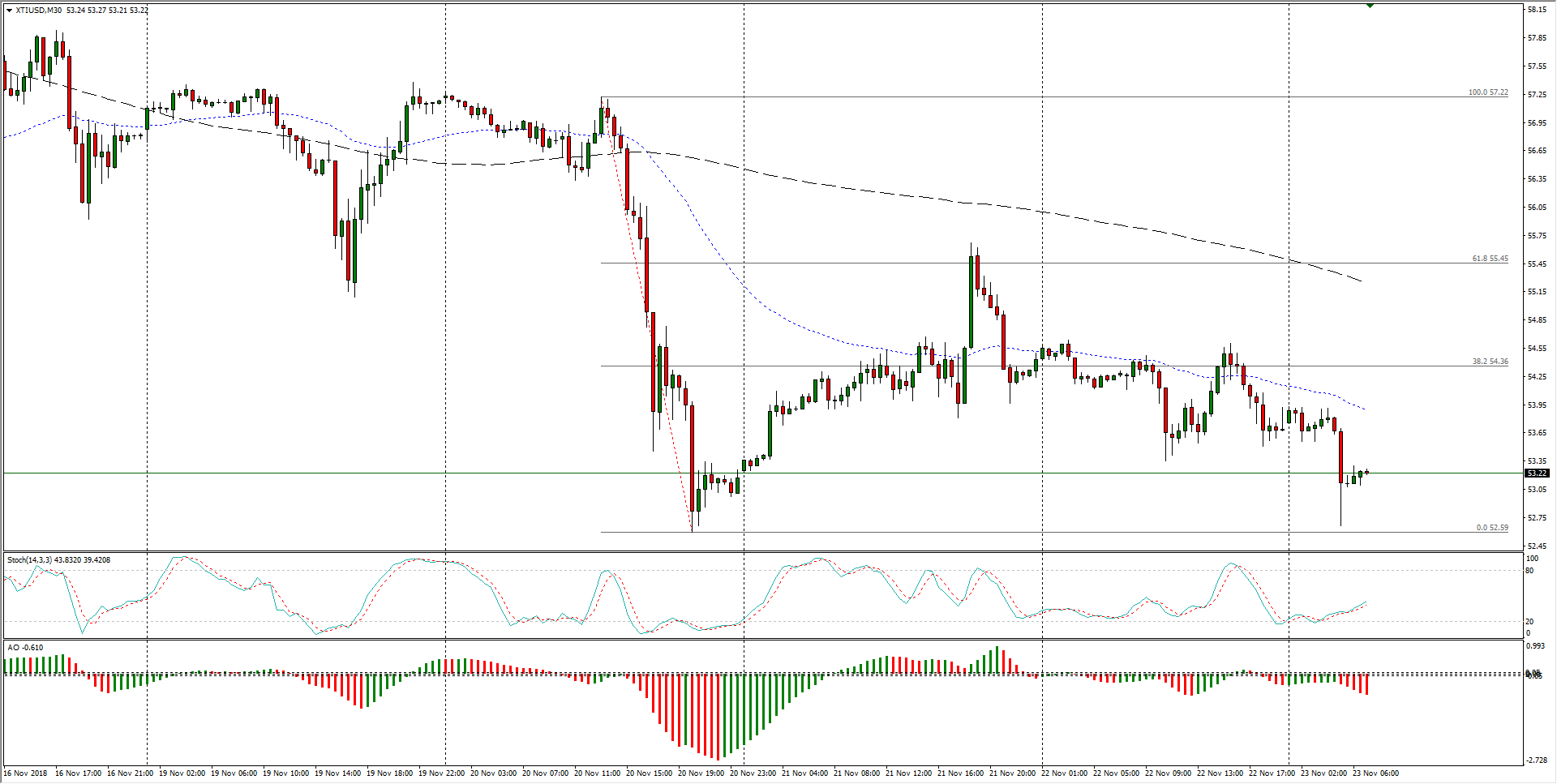Click the AO -0.610 indicator label
The width and height of the screenshot is (1557, 784).
25,648
